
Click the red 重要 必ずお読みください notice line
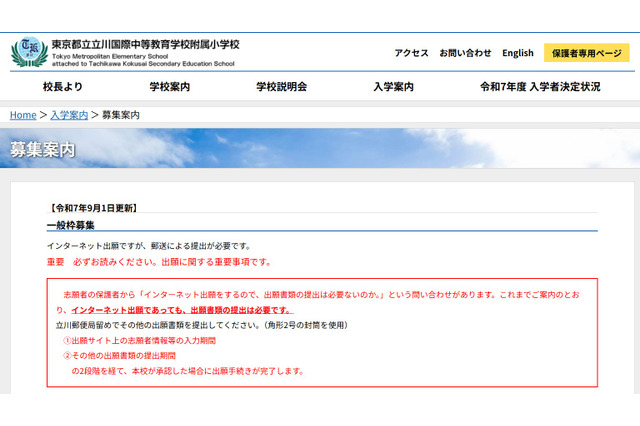(158, 262)
